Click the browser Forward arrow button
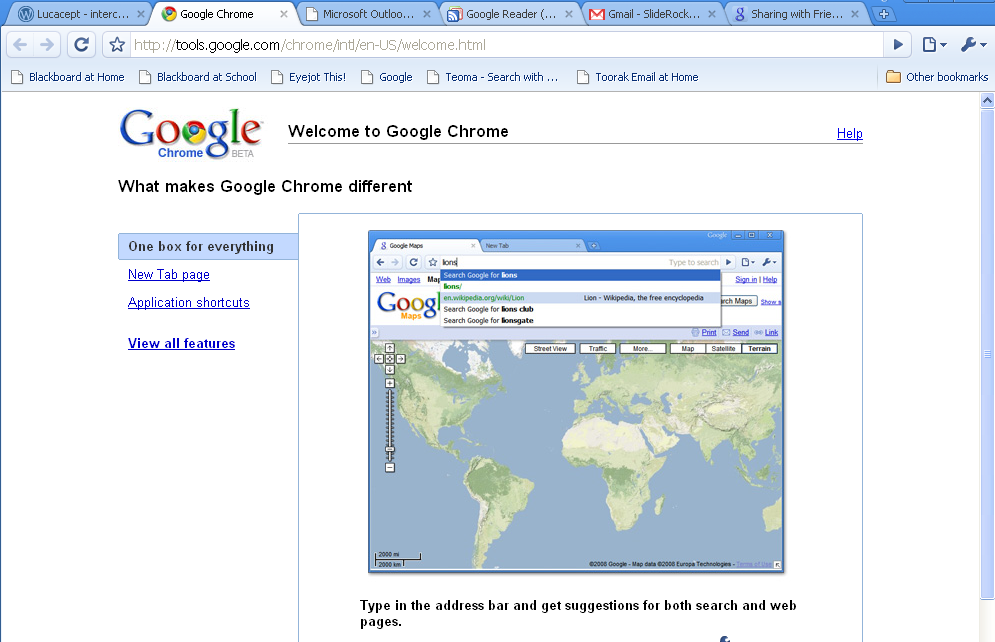995x642 pixels. coord(47,45)
